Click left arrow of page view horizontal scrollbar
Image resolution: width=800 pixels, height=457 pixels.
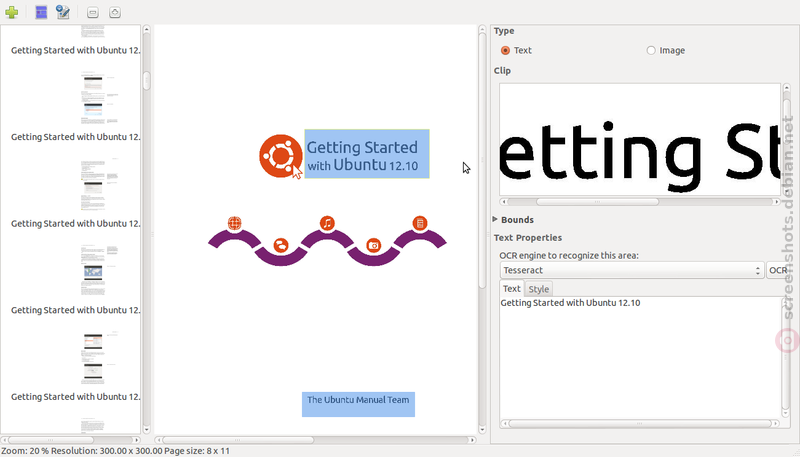click(159, 440)
